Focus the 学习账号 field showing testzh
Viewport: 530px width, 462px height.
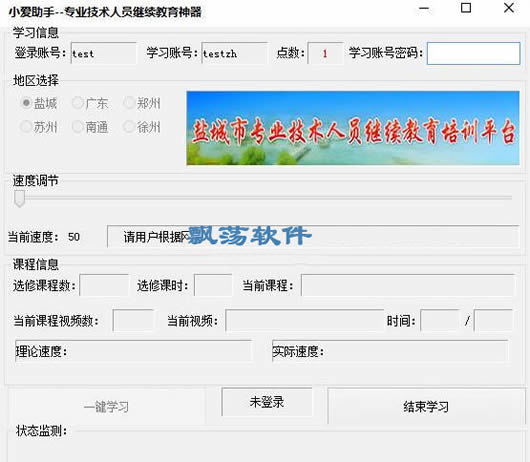[x=234, y=53]
